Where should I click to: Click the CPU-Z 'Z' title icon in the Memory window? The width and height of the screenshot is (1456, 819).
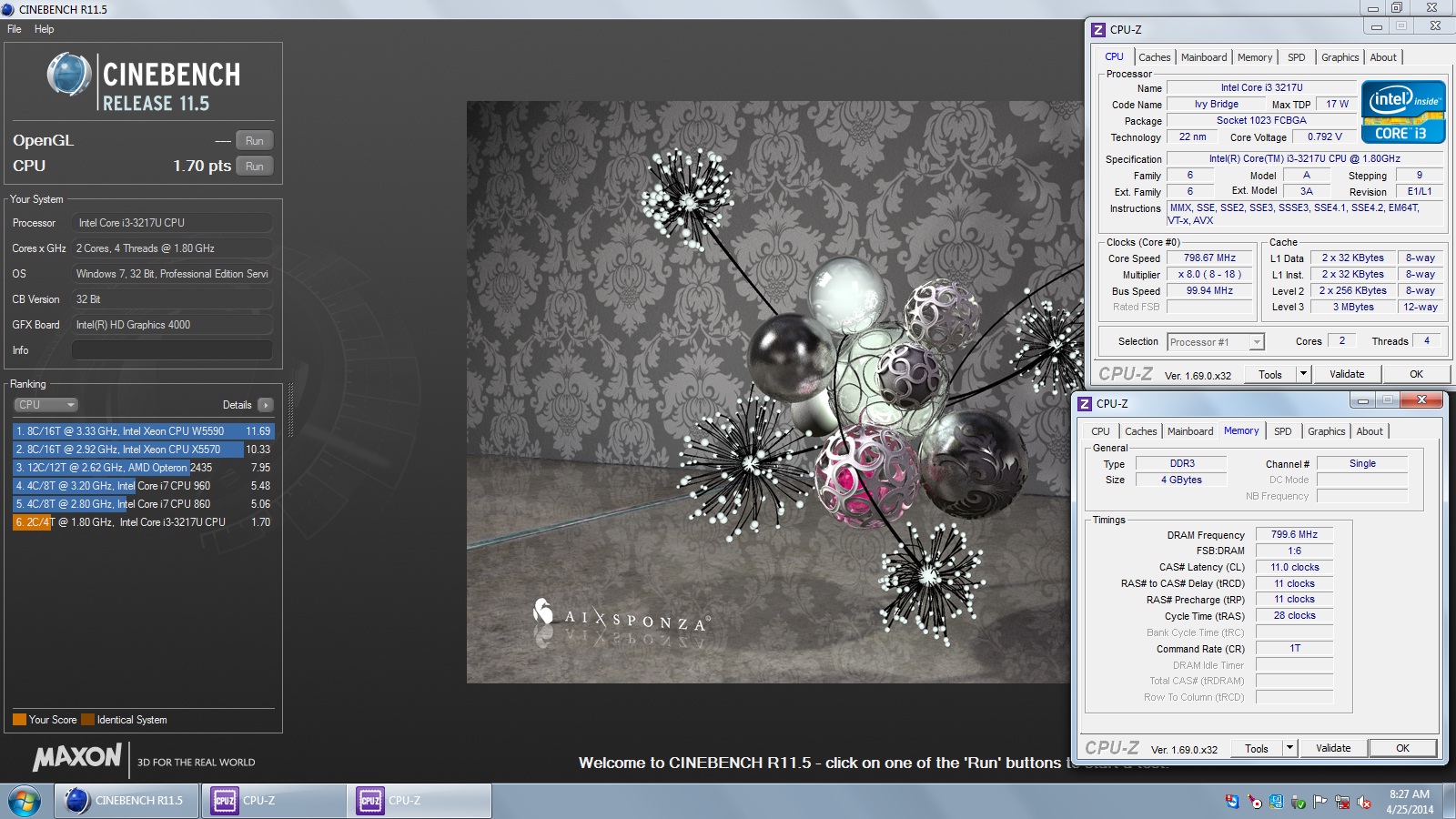point(1085,404)
